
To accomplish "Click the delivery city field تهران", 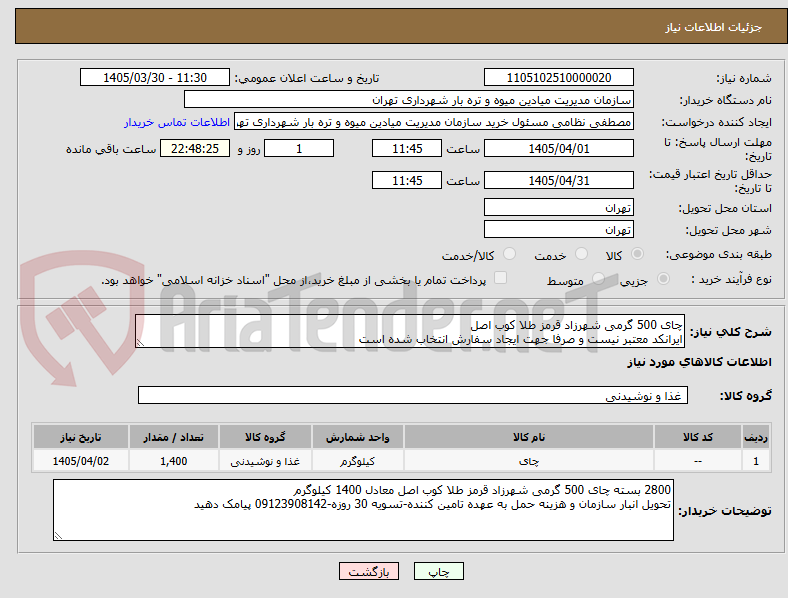I will coord(558,229).
